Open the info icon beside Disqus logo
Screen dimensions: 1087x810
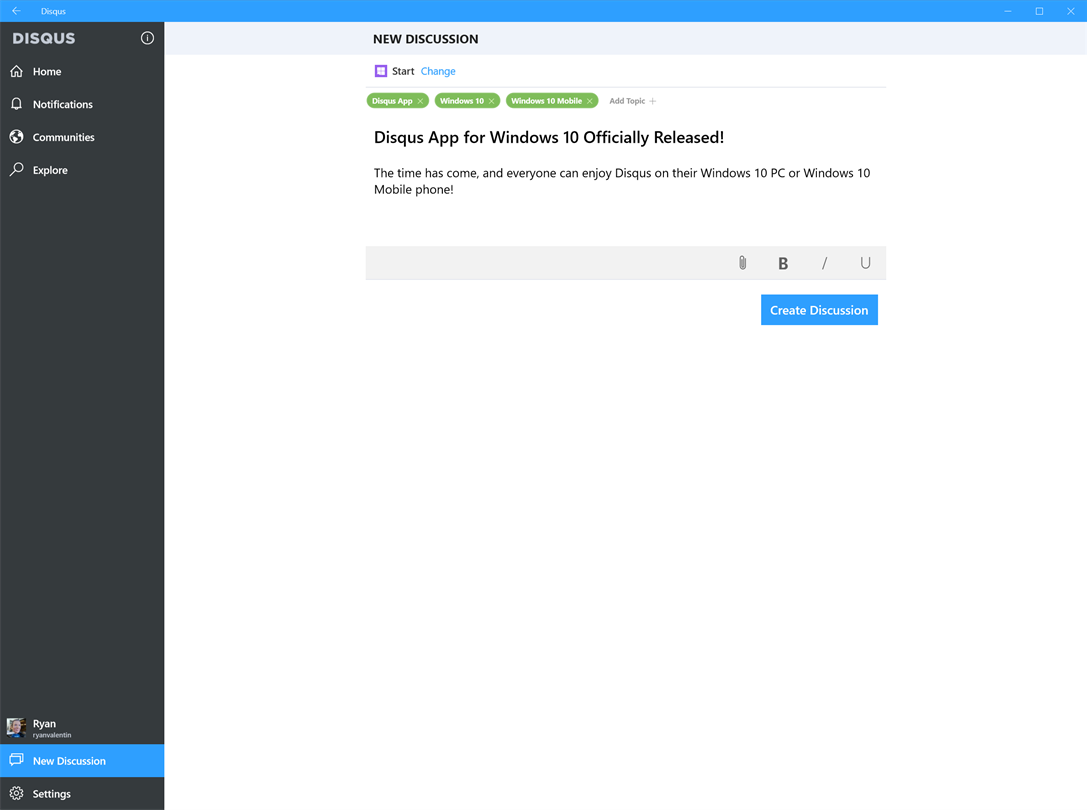[147, 38]
